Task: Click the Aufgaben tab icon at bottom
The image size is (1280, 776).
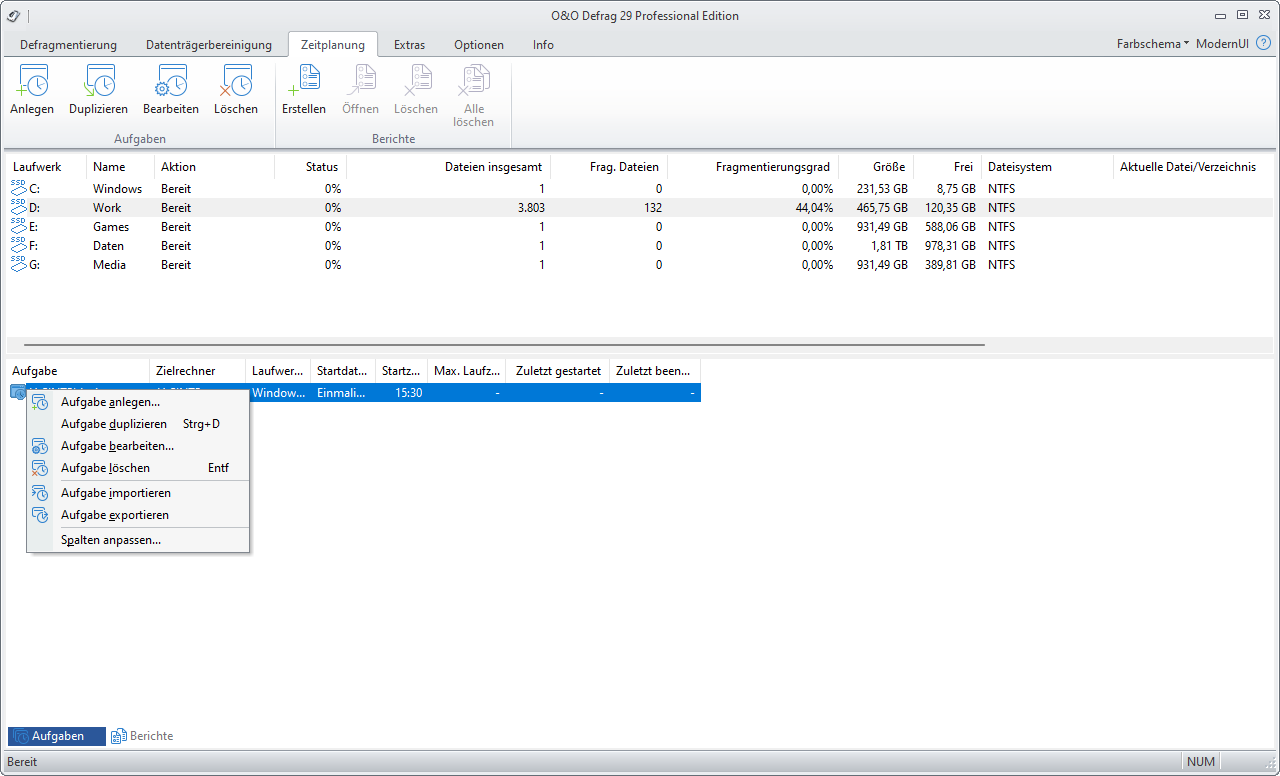Action: pyautogui.click(x=20, y=736)
